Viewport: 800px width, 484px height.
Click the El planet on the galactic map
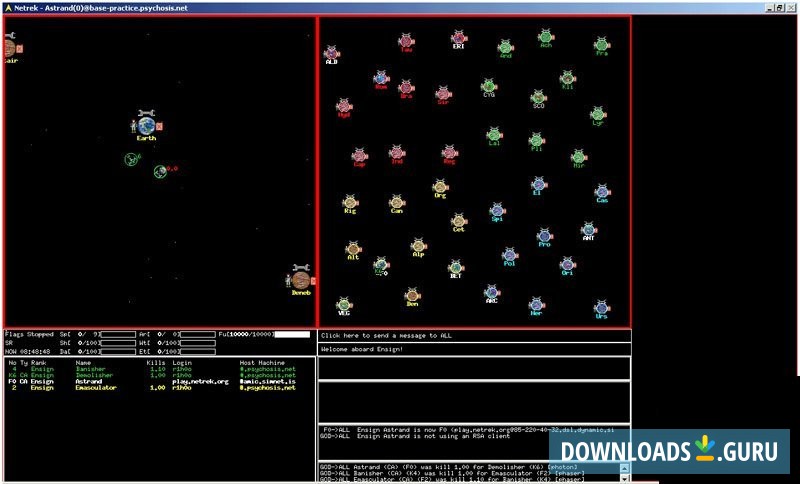coord(538,184)
